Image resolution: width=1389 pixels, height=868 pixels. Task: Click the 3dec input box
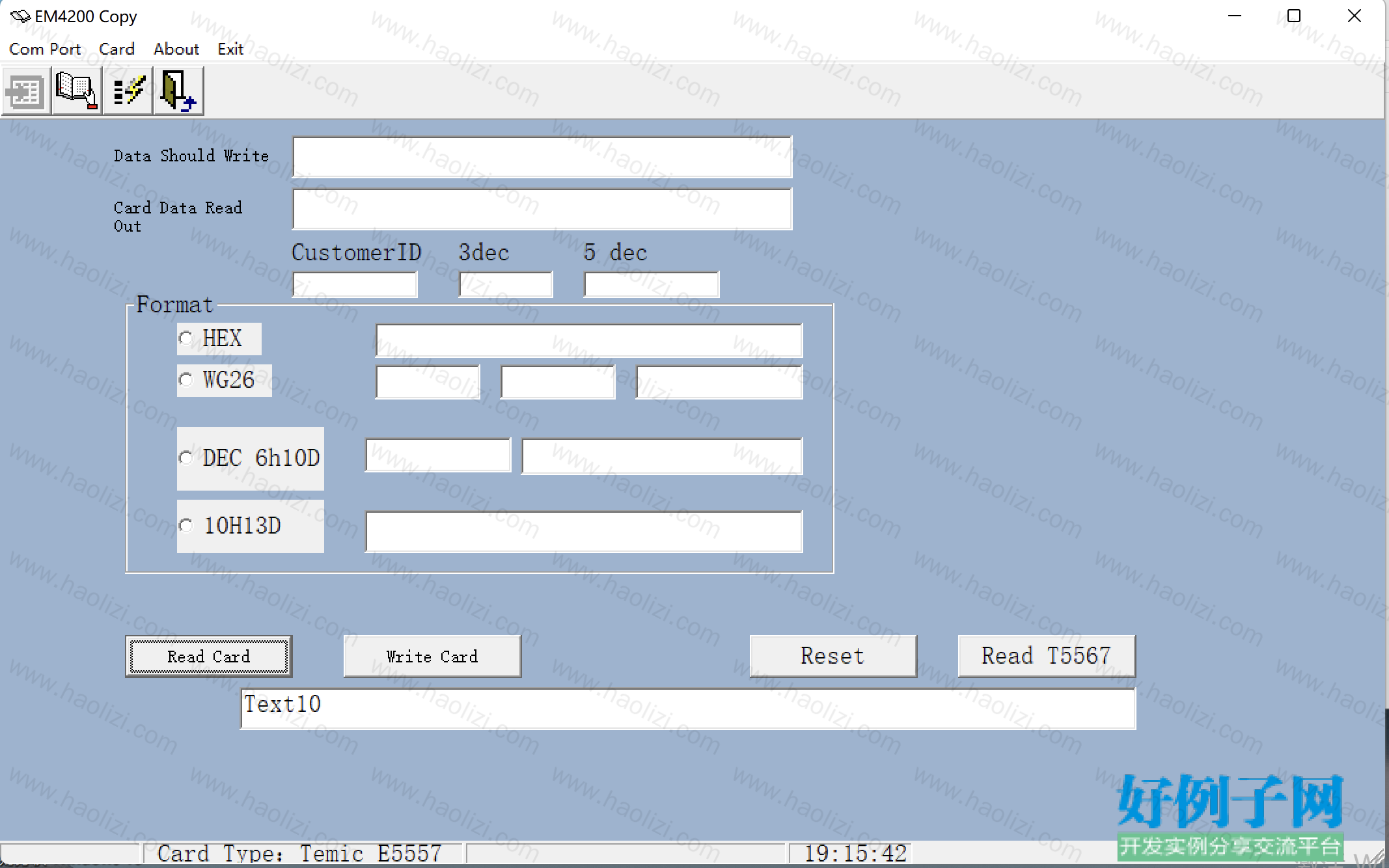click(x=506, y=284)
